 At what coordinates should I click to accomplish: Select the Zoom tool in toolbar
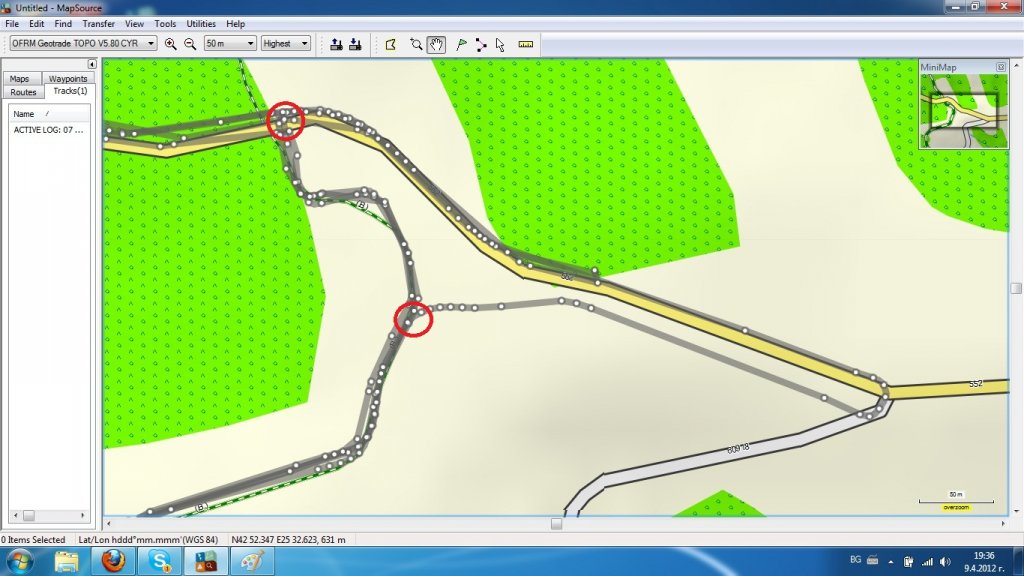(416, 44)
